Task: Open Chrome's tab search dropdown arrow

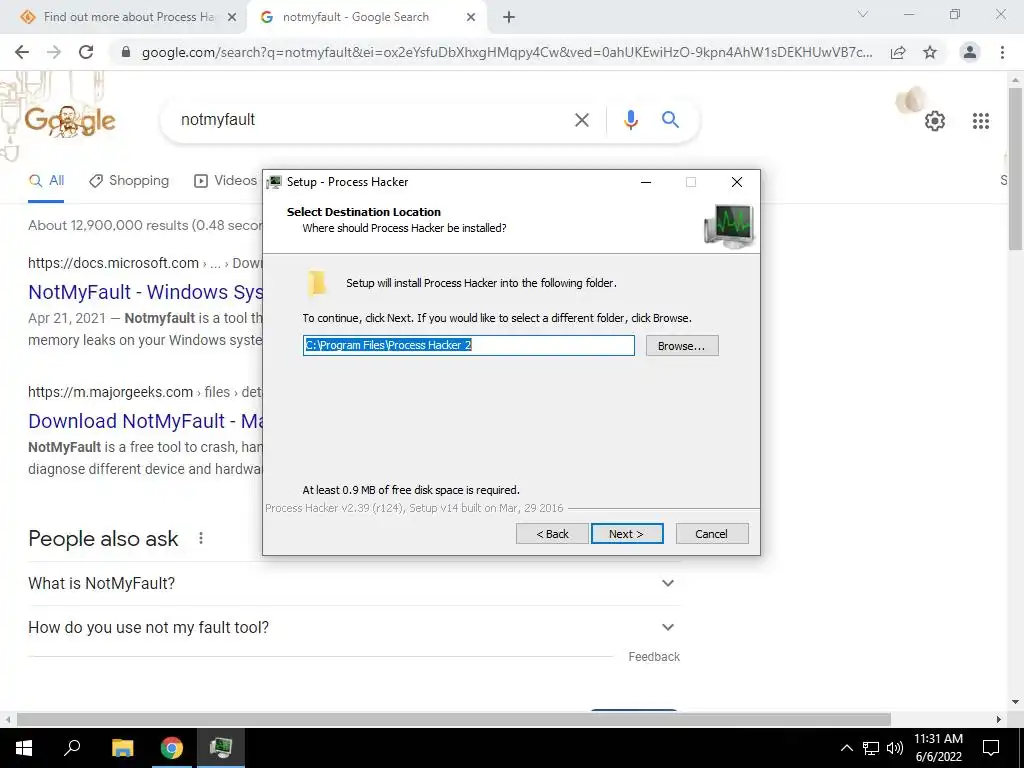Action: point(863,14)
